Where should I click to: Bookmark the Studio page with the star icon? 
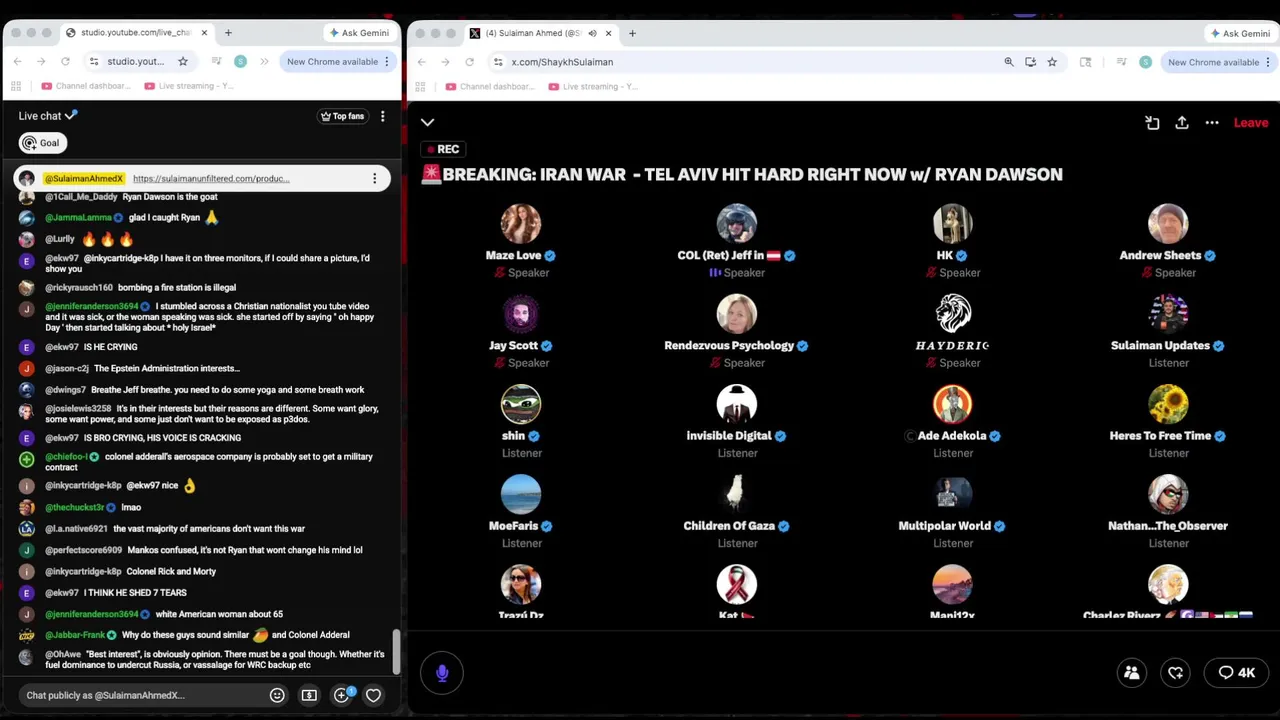[183, 62]
